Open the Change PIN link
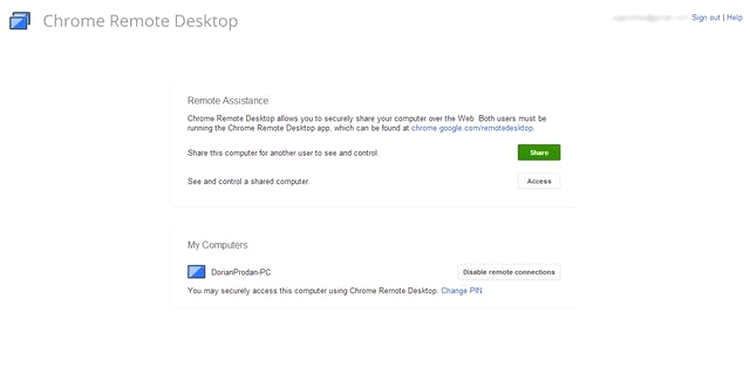The height and width of the screenshot is (373, 750). [462, 290]
